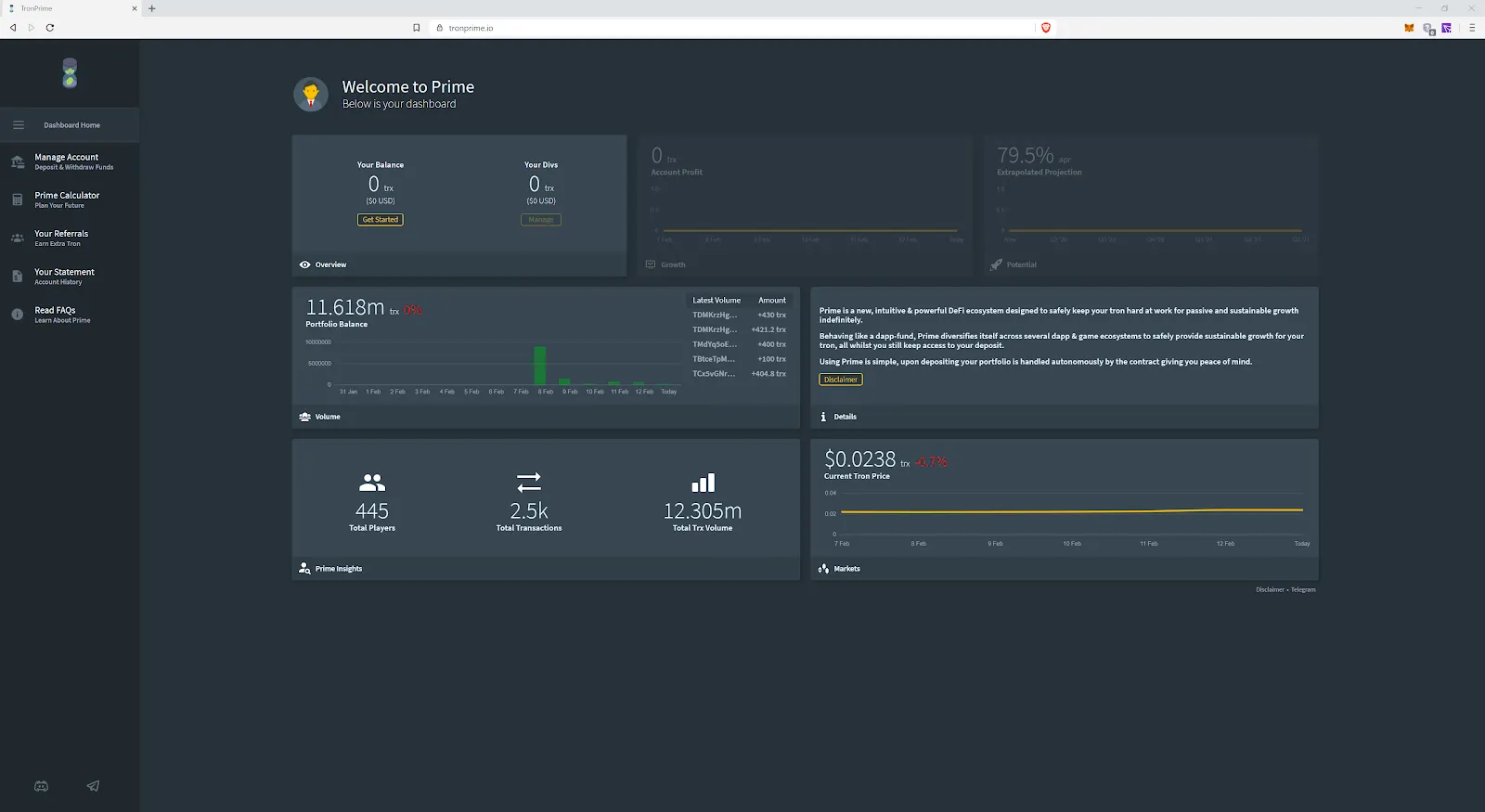Click the avatar icon next to Welcome to Prime
Viewport: 1485px width, 812px height.
coord(311,94)
